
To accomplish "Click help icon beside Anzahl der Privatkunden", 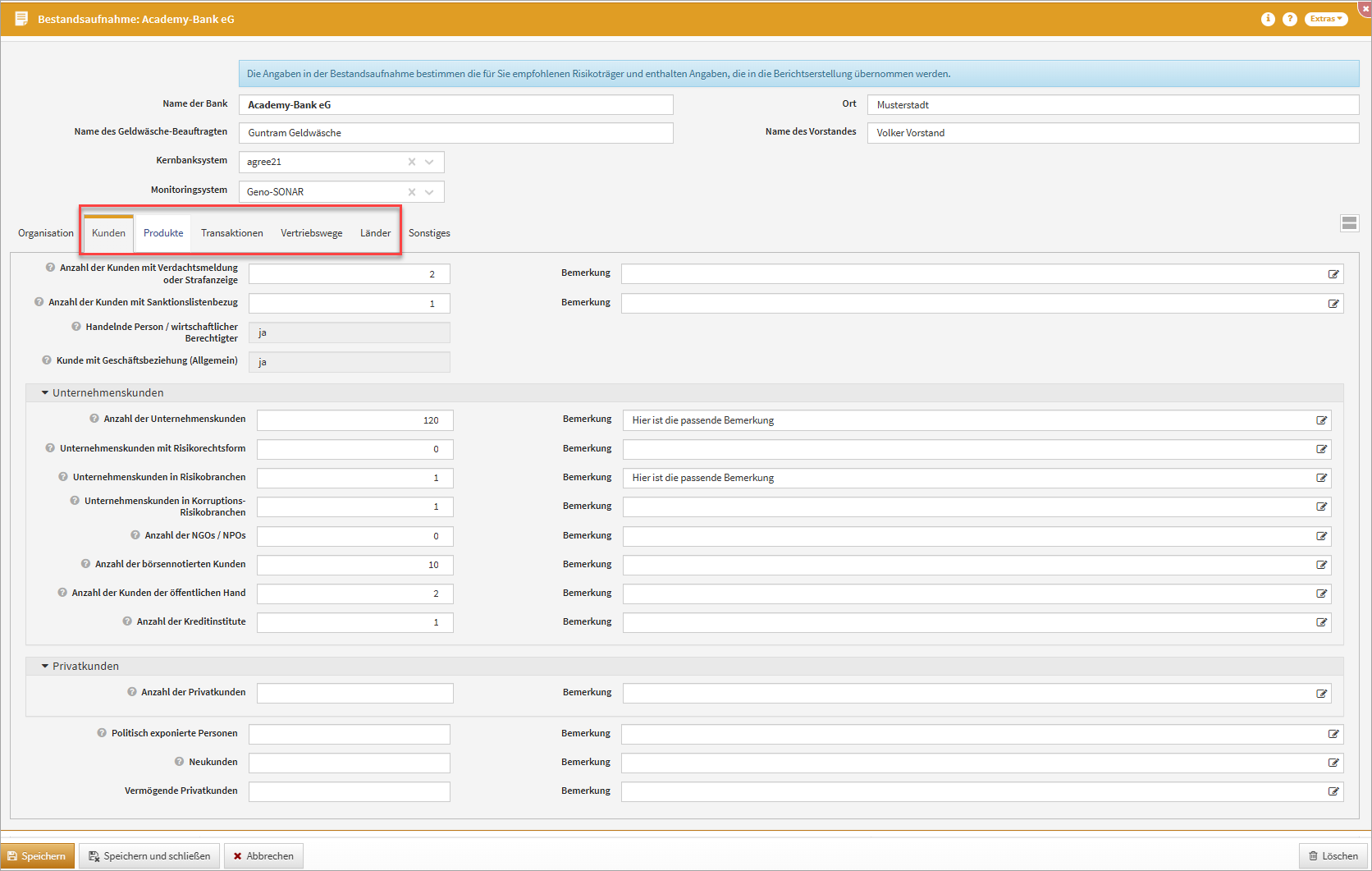I will (x=132, y=692).
